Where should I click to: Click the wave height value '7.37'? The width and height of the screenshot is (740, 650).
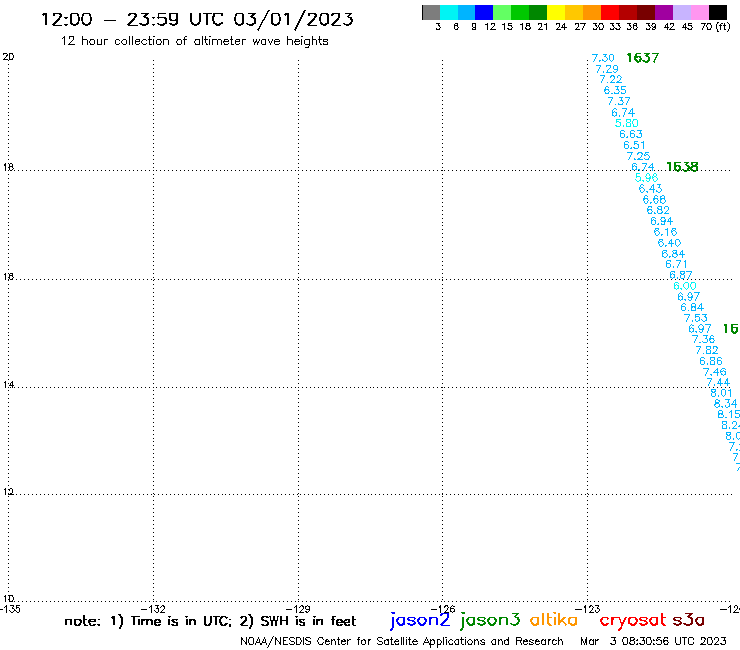pyautogui.click(x=619, y=101)
